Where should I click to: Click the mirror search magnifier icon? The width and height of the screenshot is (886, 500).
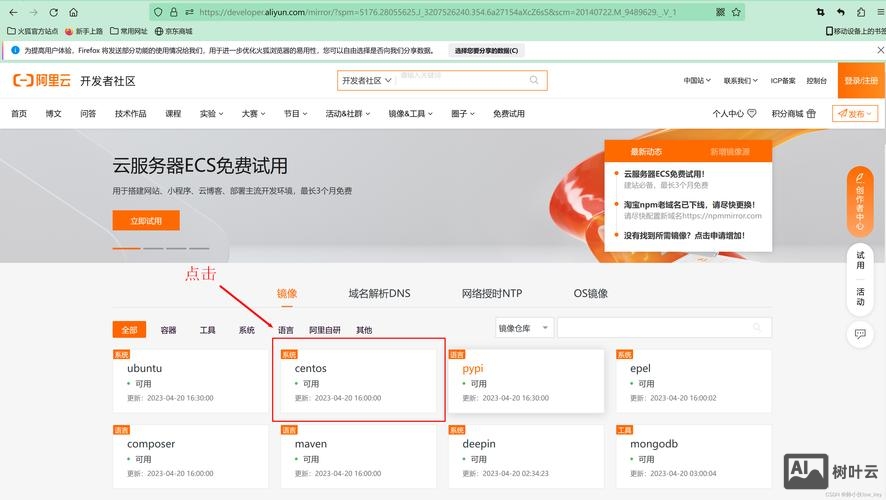(x=757, y=327)
